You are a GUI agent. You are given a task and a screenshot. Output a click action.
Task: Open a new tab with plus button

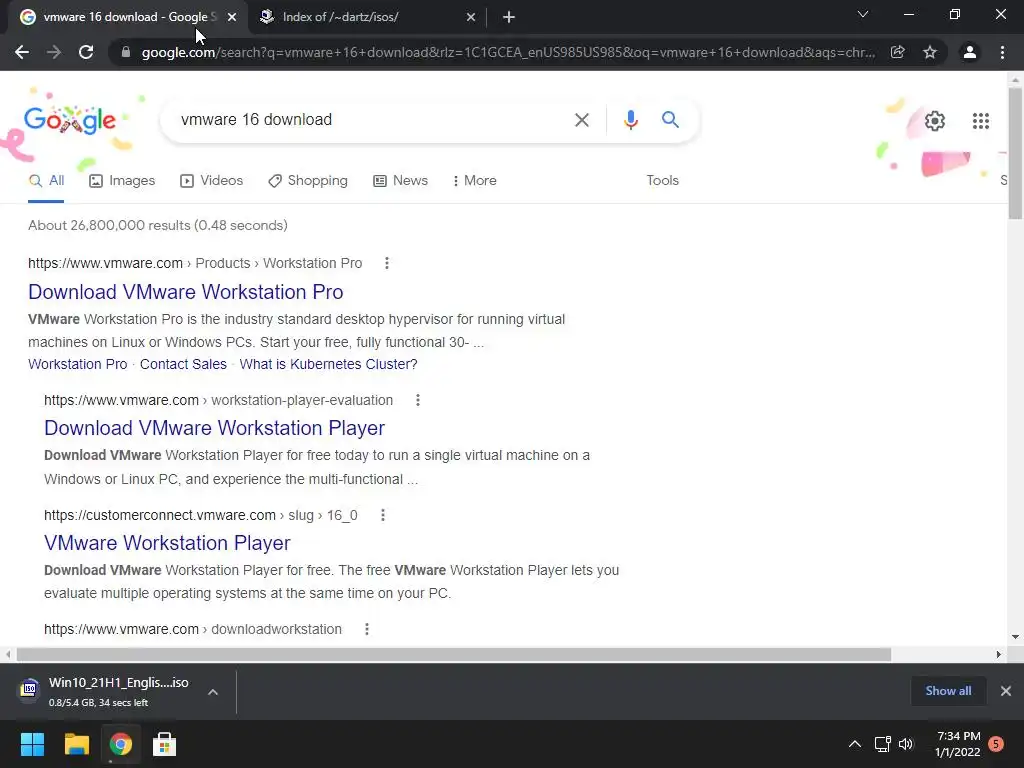(x=509, y=17)
